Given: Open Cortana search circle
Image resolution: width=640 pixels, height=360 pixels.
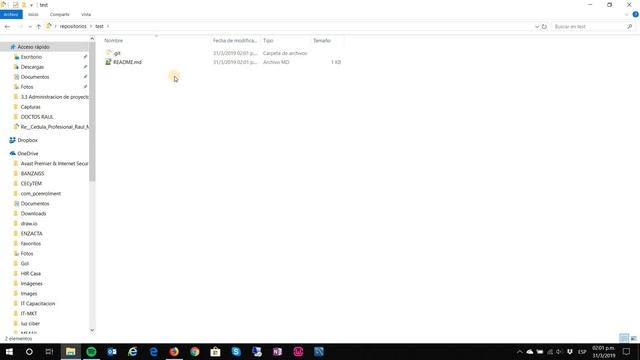Looking at the screenshot, I should coord(29,351).
